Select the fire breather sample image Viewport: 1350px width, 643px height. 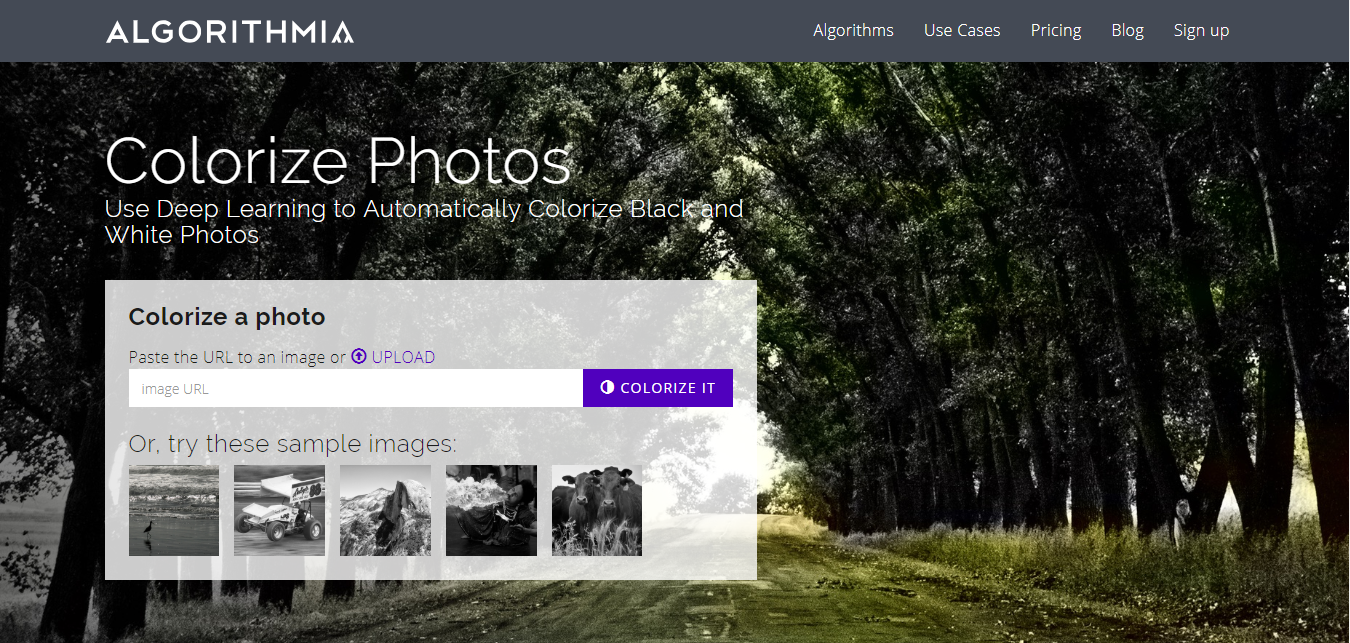click(x=491, y=510)
